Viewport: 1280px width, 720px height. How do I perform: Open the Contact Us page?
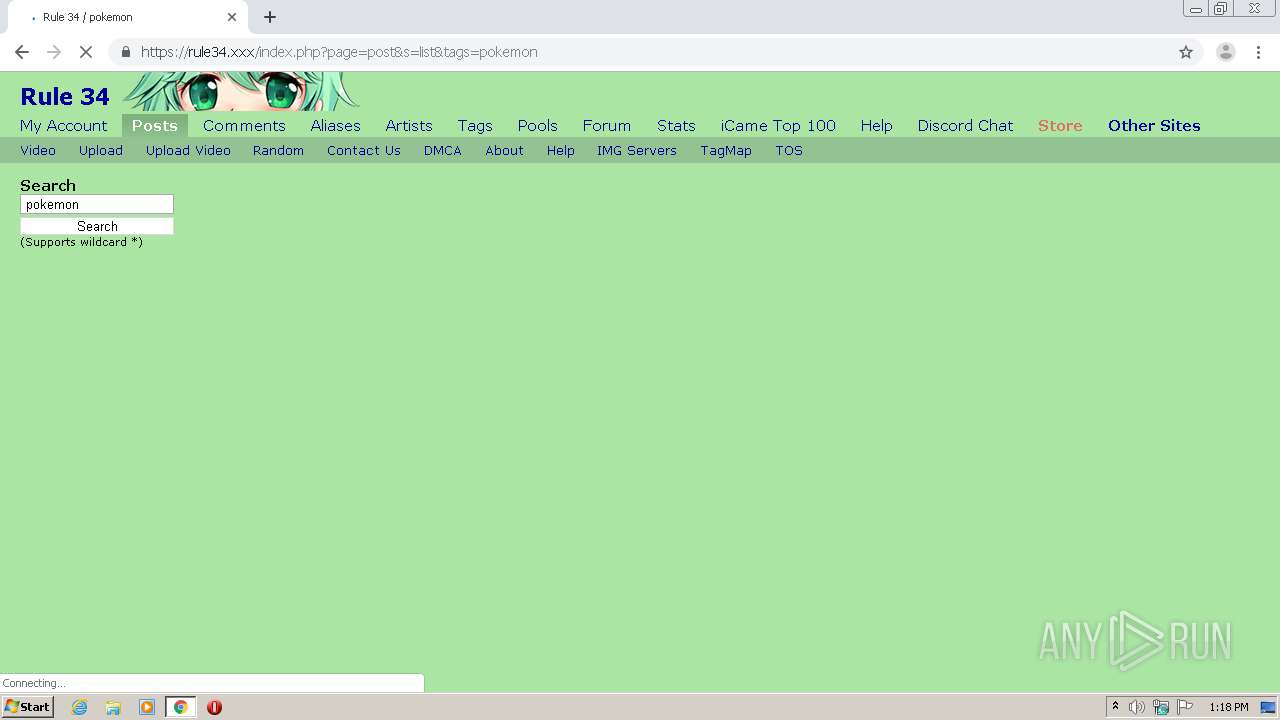(x=364, y=151)
